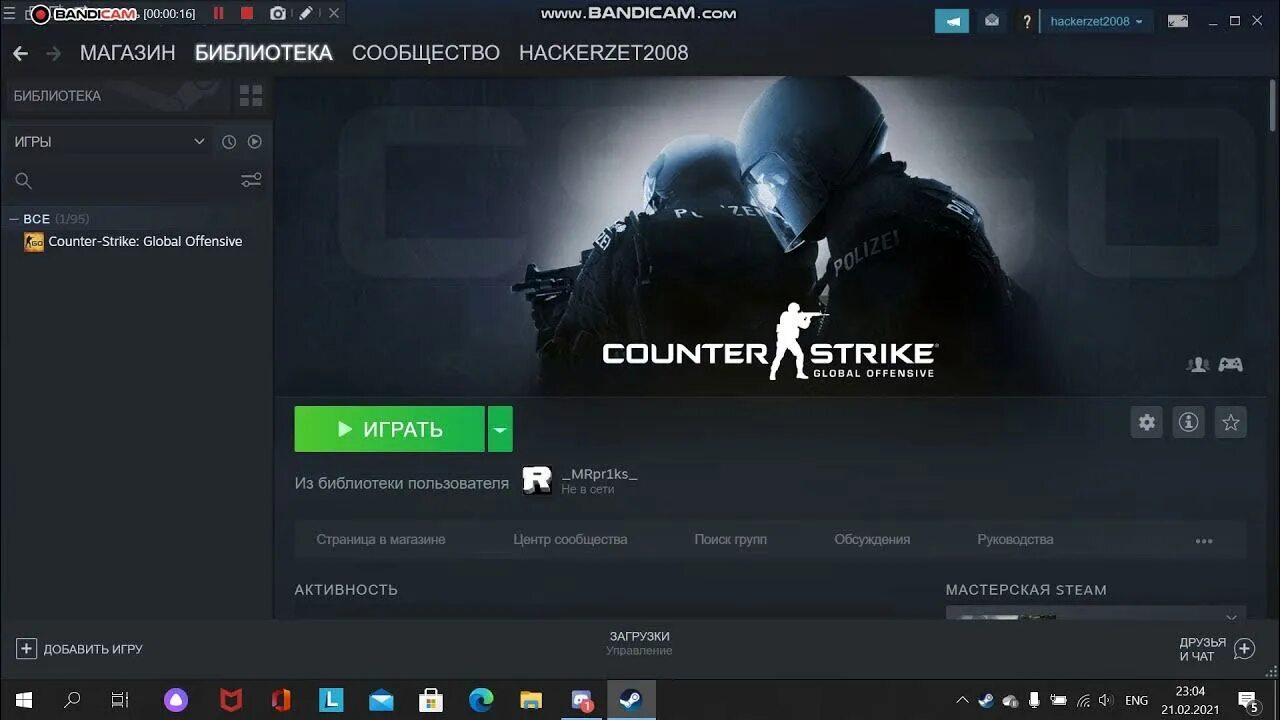Collapse the ВСЕ games list

coord(14,219)
